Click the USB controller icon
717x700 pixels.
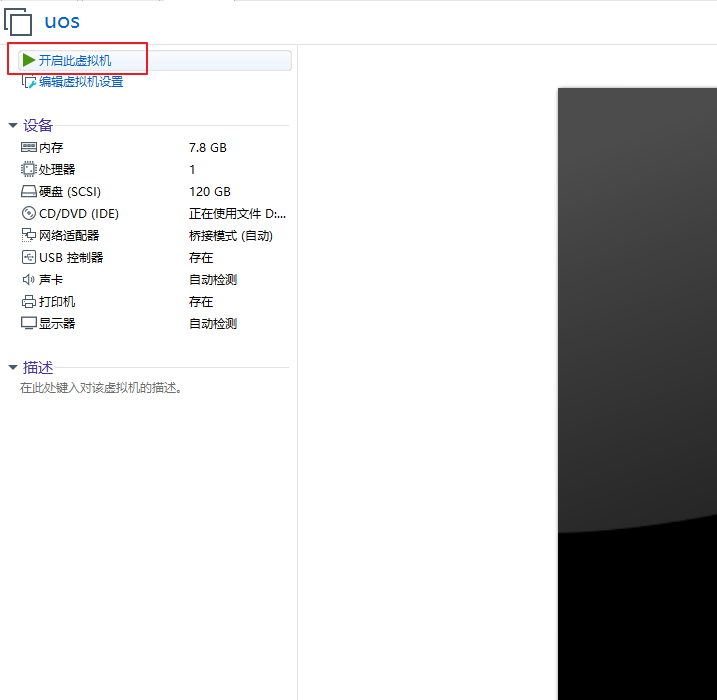(x=29, y=257)
